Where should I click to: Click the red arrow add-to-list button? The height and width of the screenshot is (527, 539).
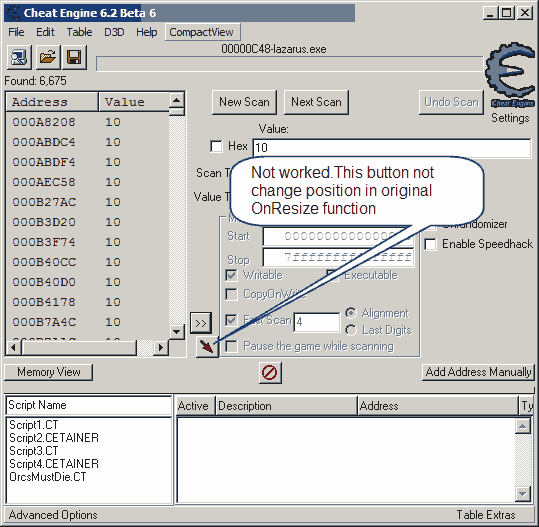207,347
